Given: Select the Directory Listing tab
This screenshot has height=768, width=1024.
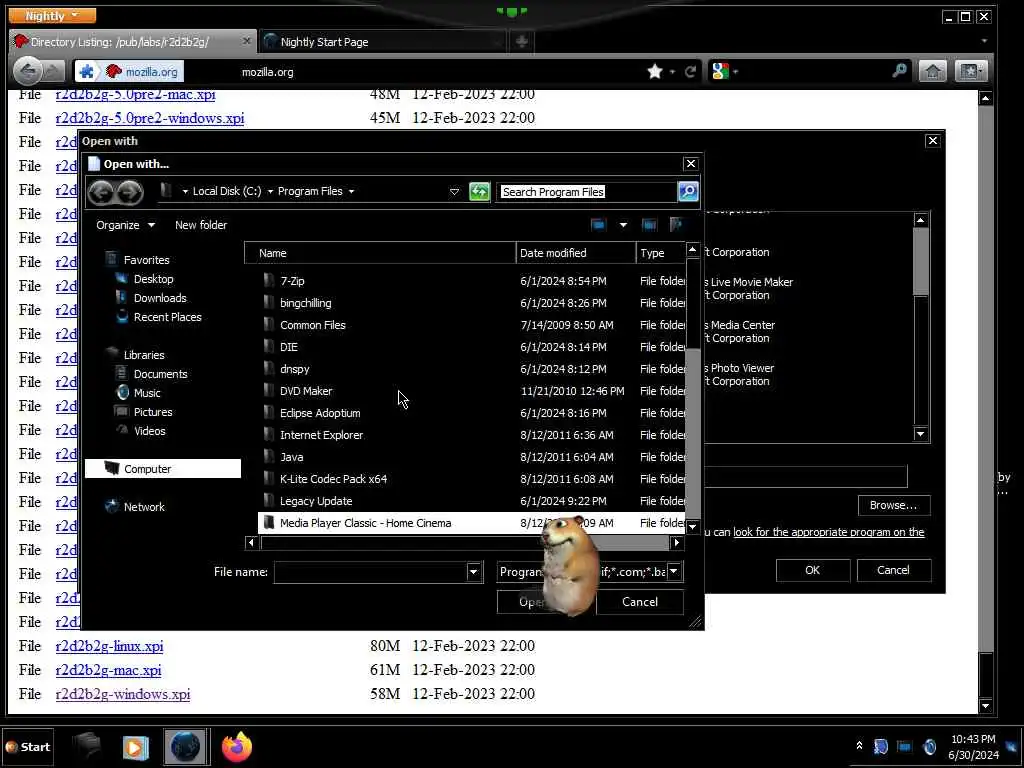Looking at the screenshot, I should [133, 42].
